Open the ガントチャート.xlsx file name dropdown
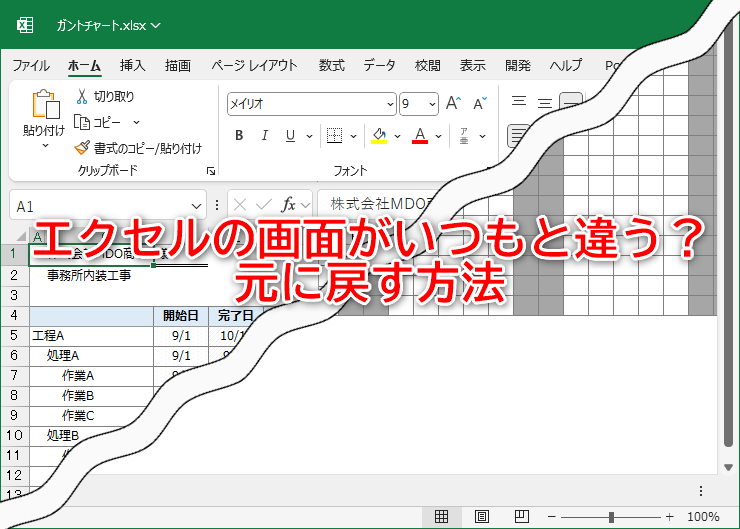 [x=109, y=25]
